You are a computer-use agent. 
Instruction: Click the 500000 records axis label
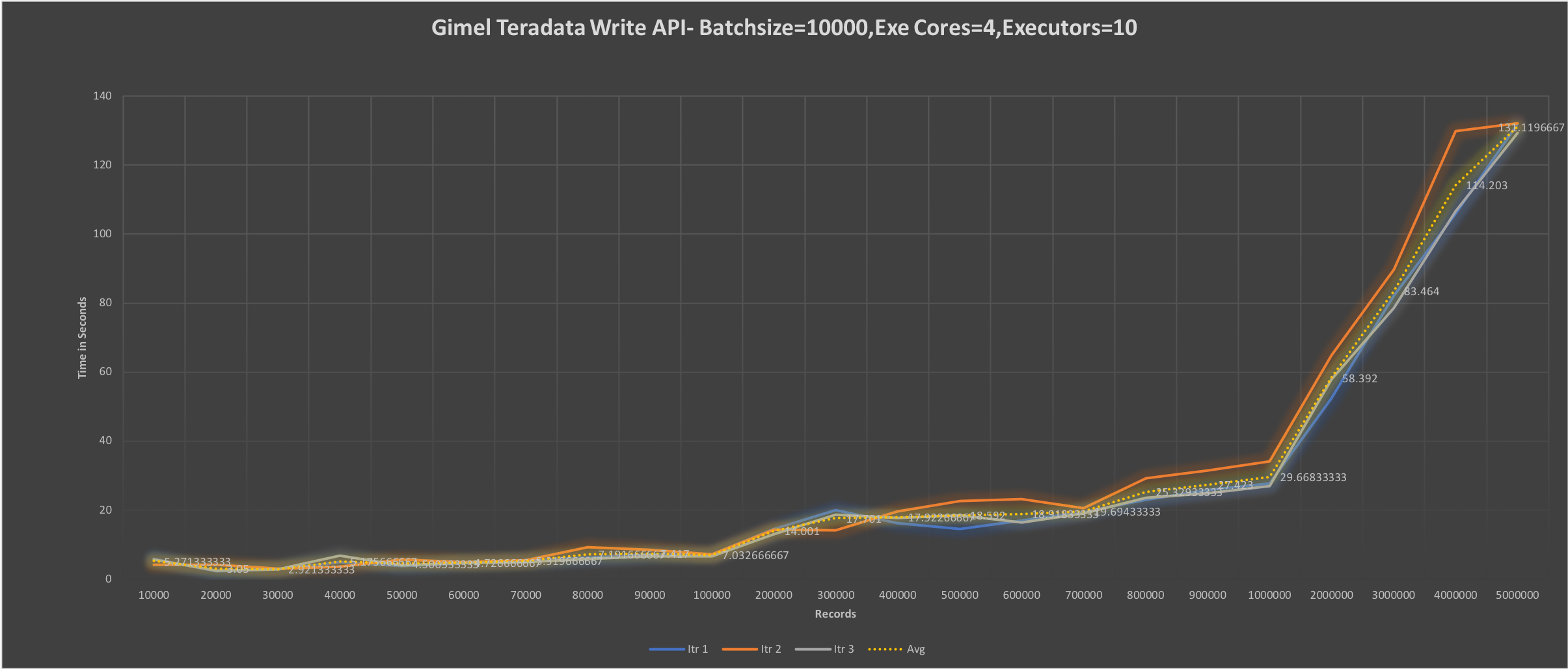point(960,595)
